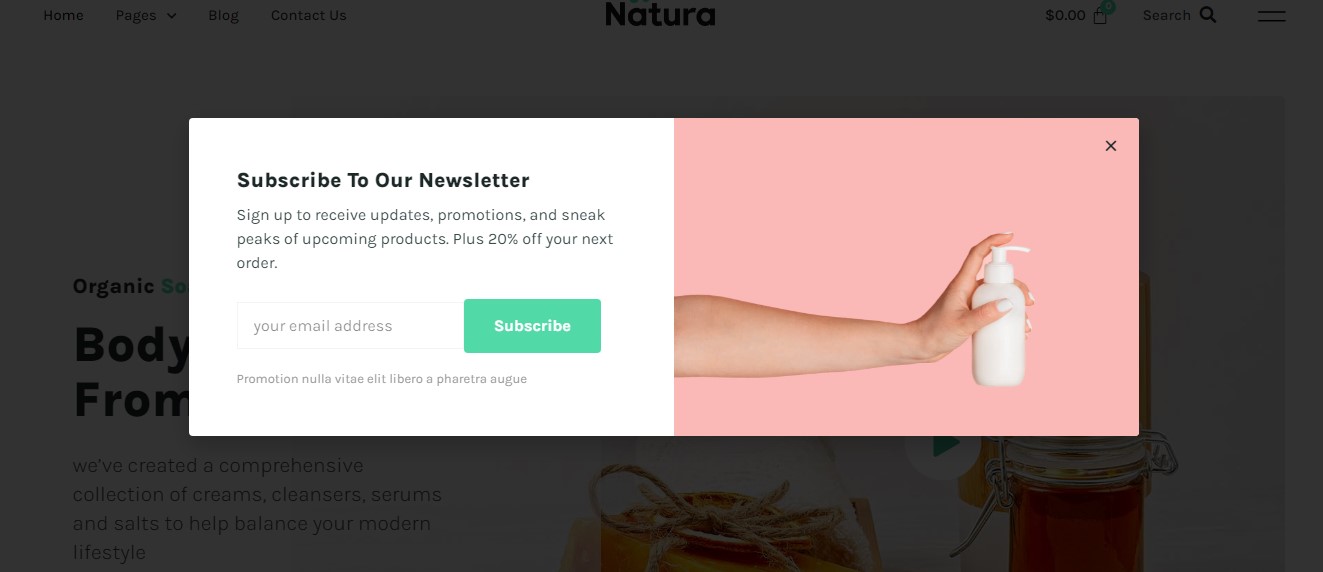Open the Home menu item

point(63,15)
